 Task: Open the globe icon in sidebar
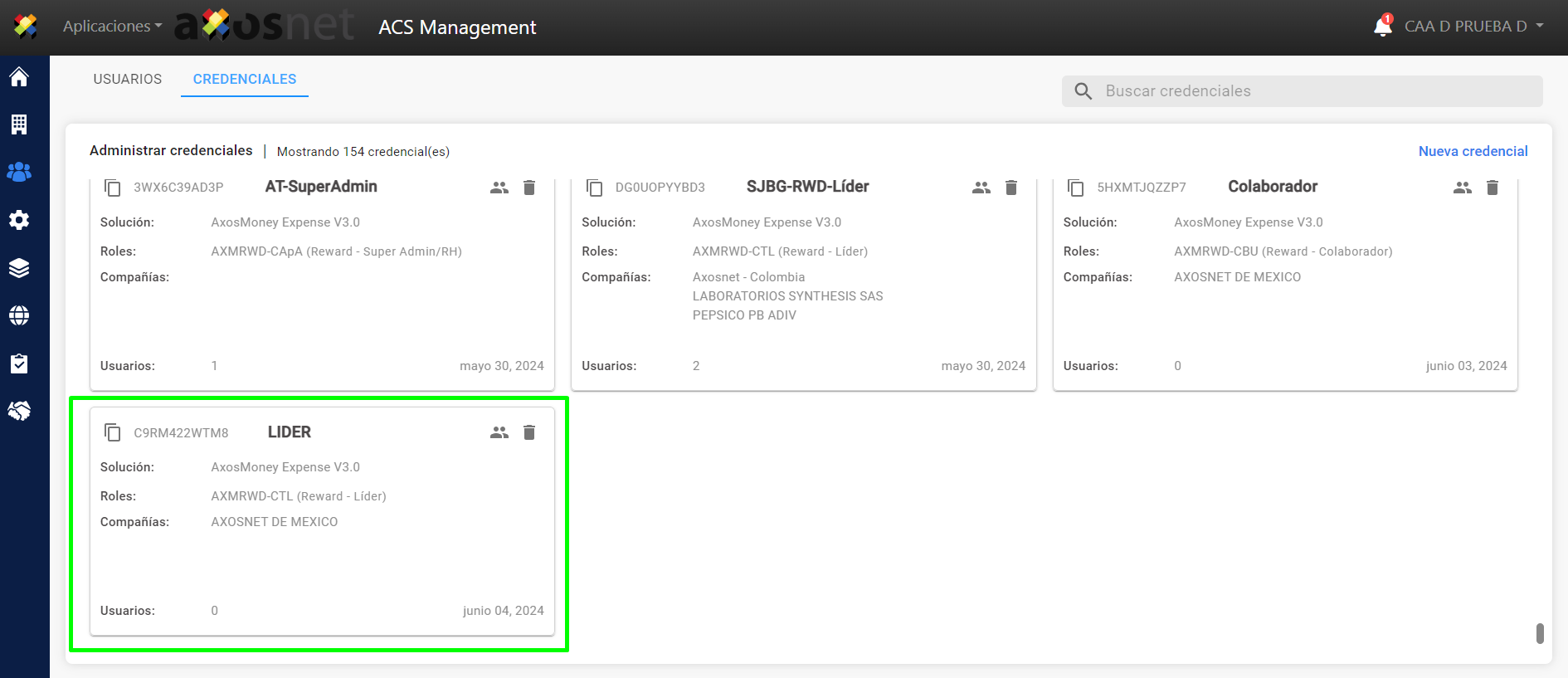[19, 315]
